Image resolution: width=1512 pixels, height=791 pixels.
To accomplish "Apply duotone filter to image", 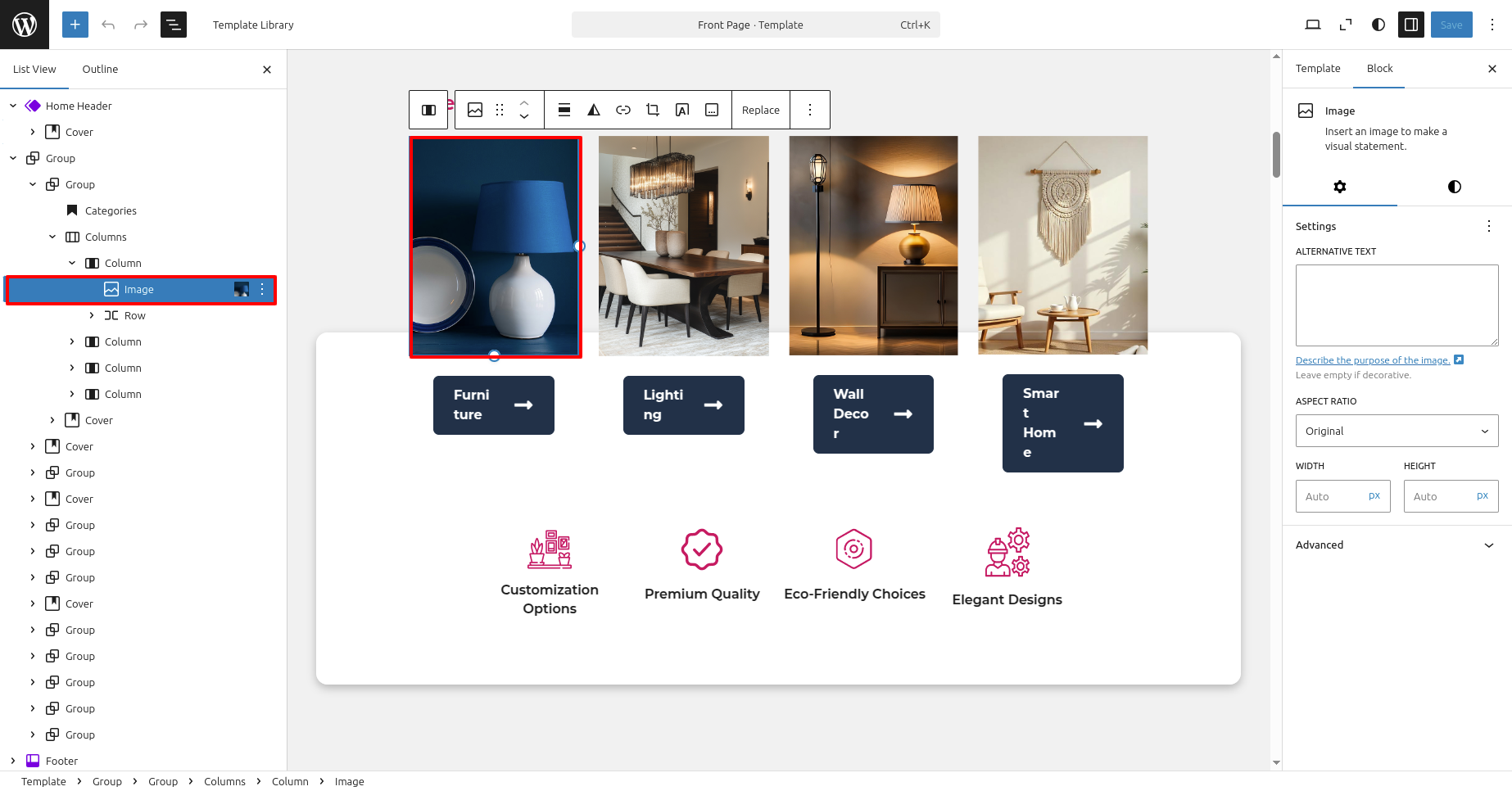I will pos(594,110).
